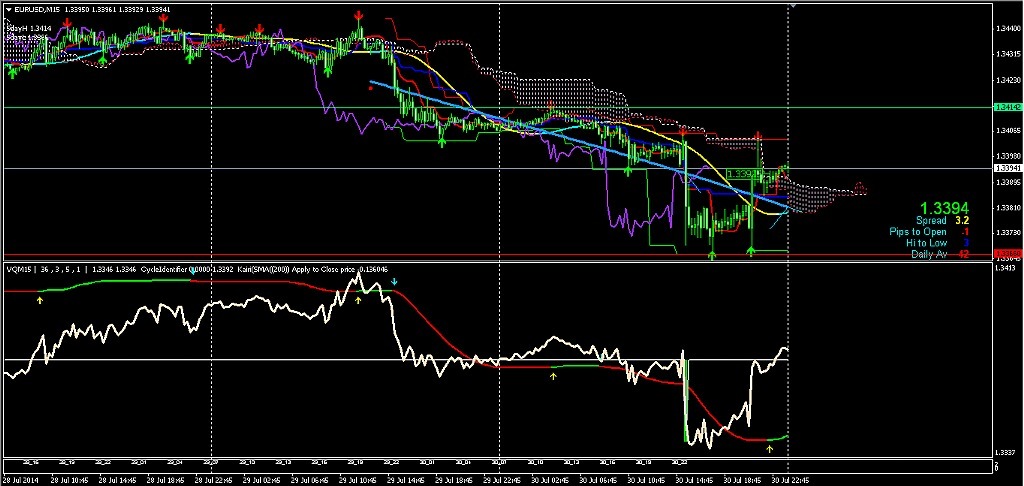1024x486 pixels.
Task: Select the 5dayH 1.3414 chart label
Action: click(29, 29)
